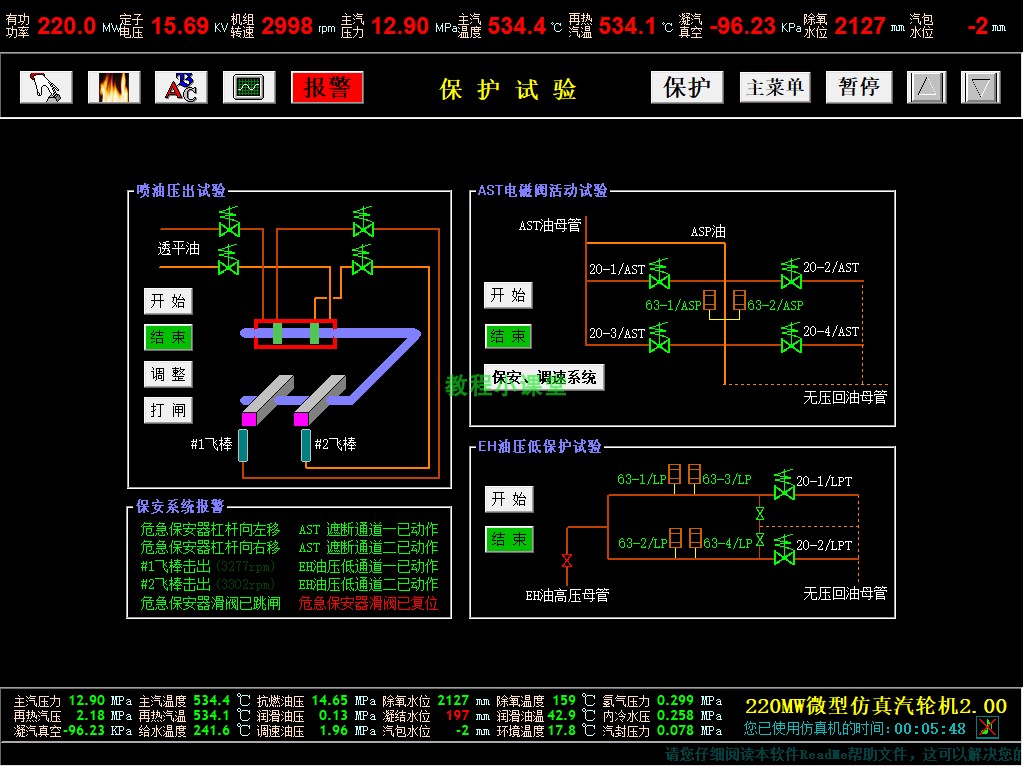
Task: Switch to the 保护 protection screen
Action: tap(687, 87)
